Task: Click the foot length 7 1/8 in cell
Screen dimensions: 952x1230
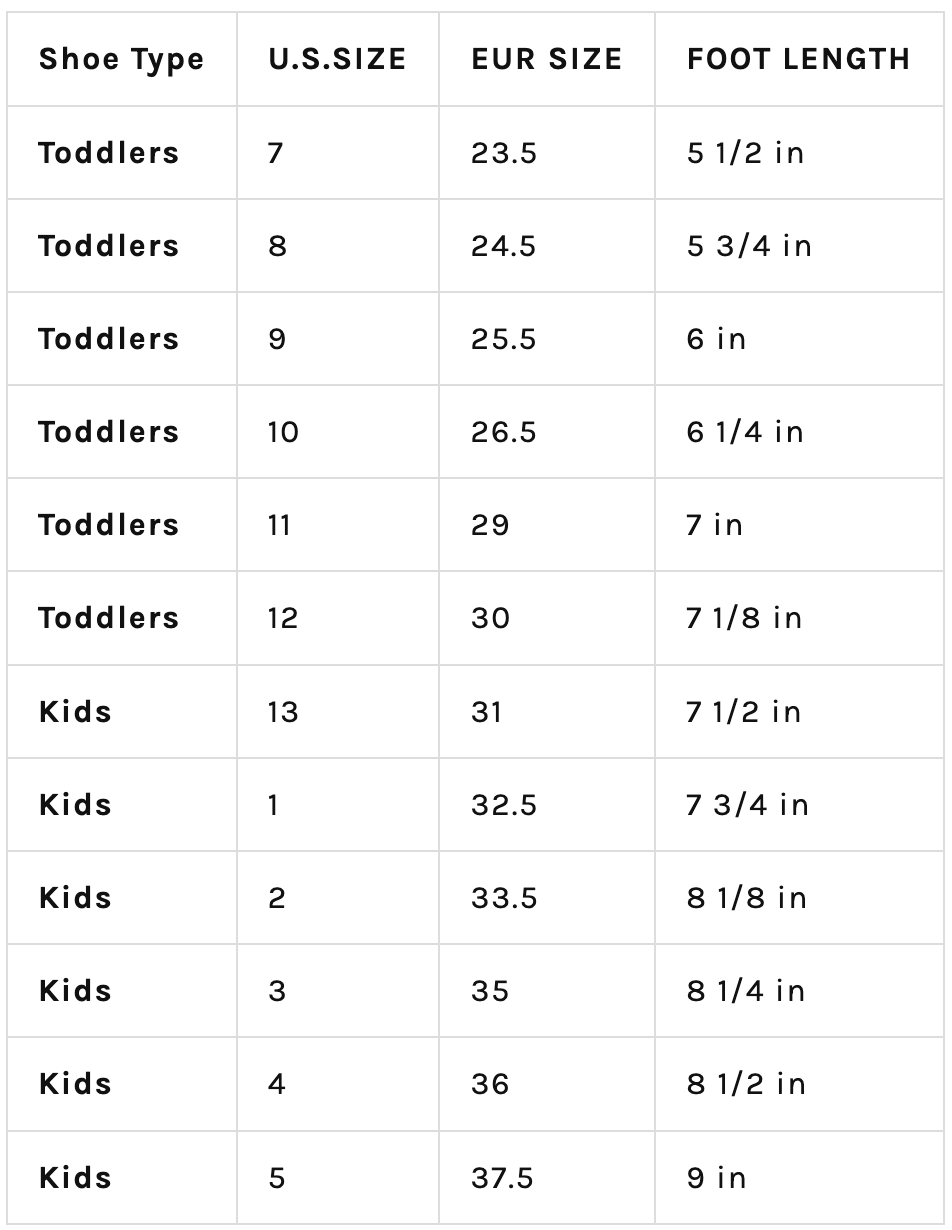Action: coord(799,618)
